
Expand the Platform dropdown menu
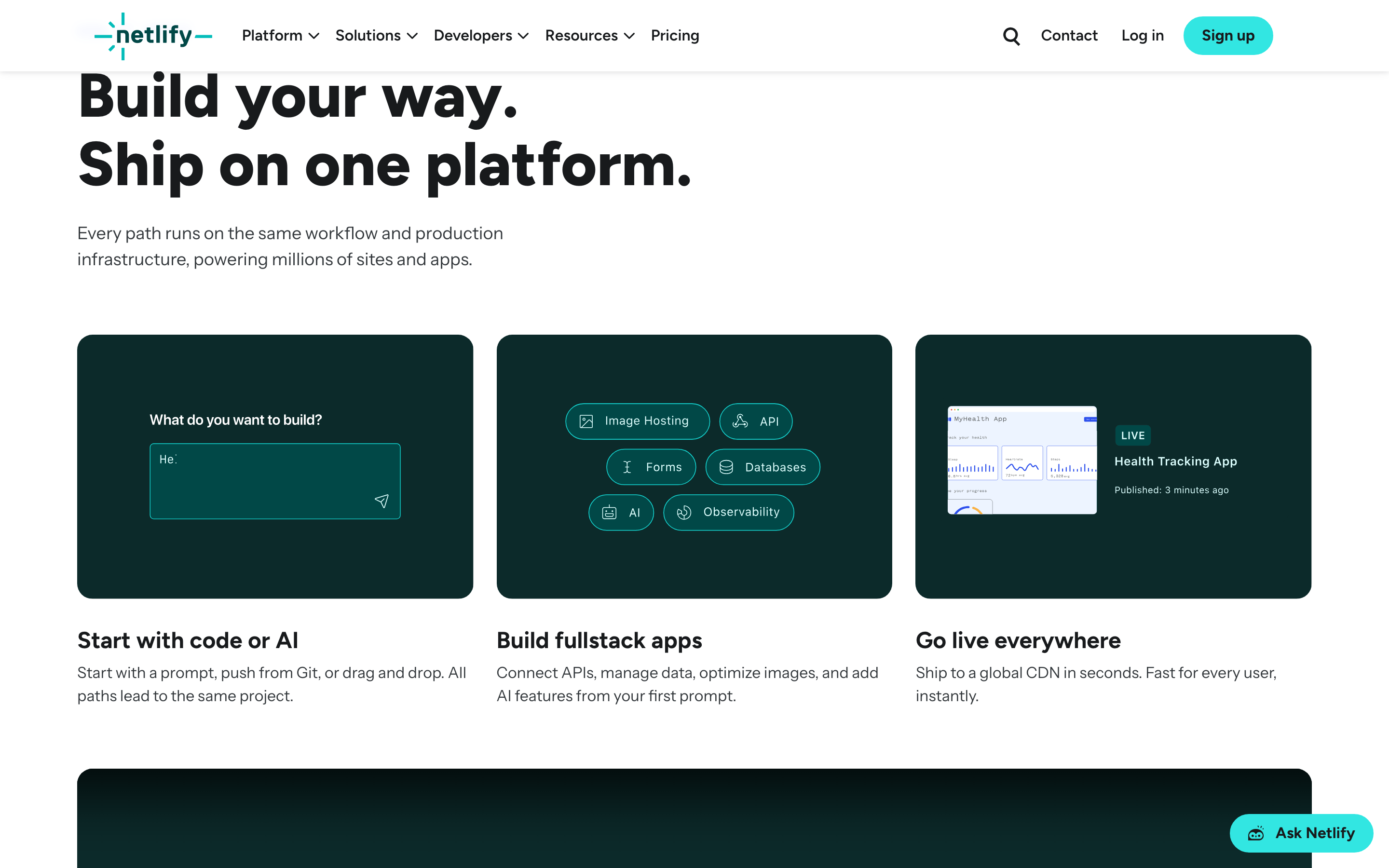280,36
